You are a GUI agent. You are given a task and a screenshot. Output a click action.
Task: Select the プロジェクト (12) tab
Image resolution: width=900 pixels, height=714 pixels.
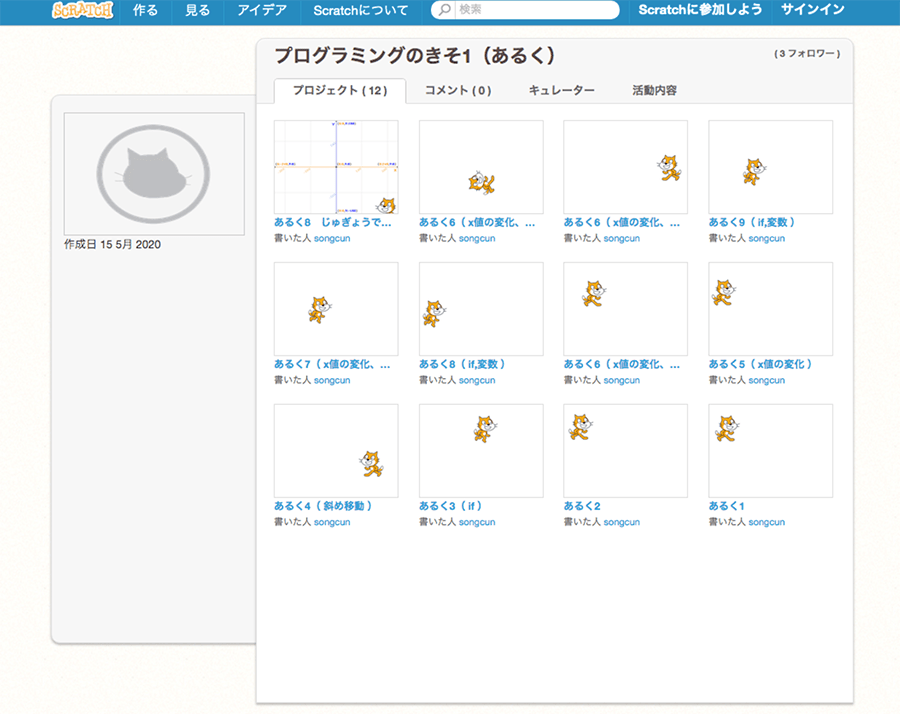tap(340, 91)
